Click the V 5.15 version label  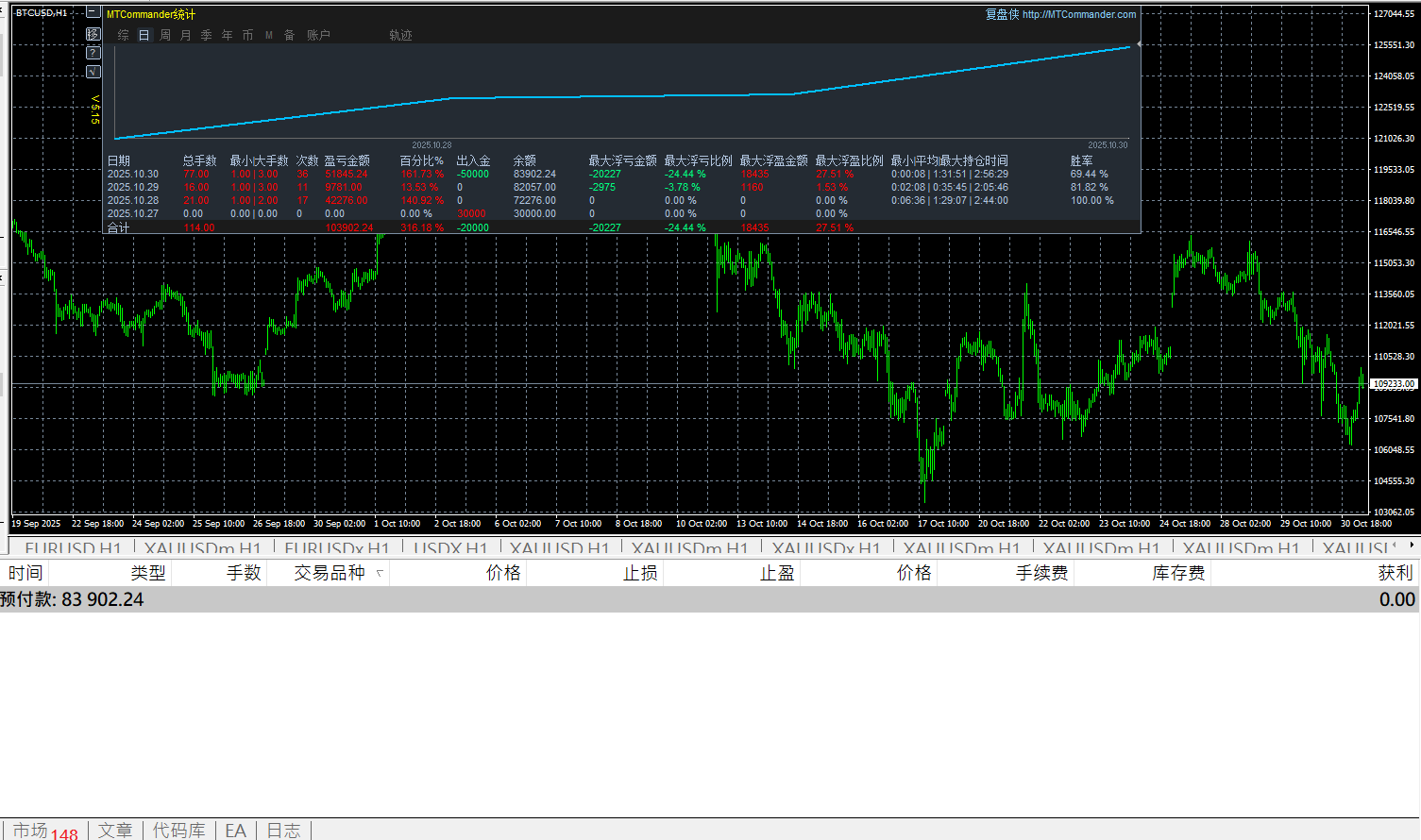tap(95, 109)
